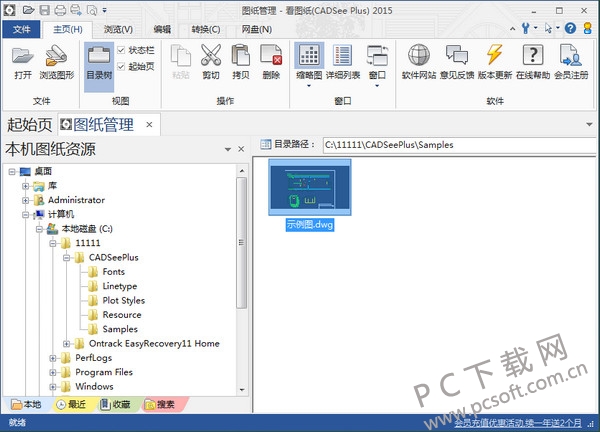Open 会员充值优惠活动 status bar link

[x=518, y=423]
